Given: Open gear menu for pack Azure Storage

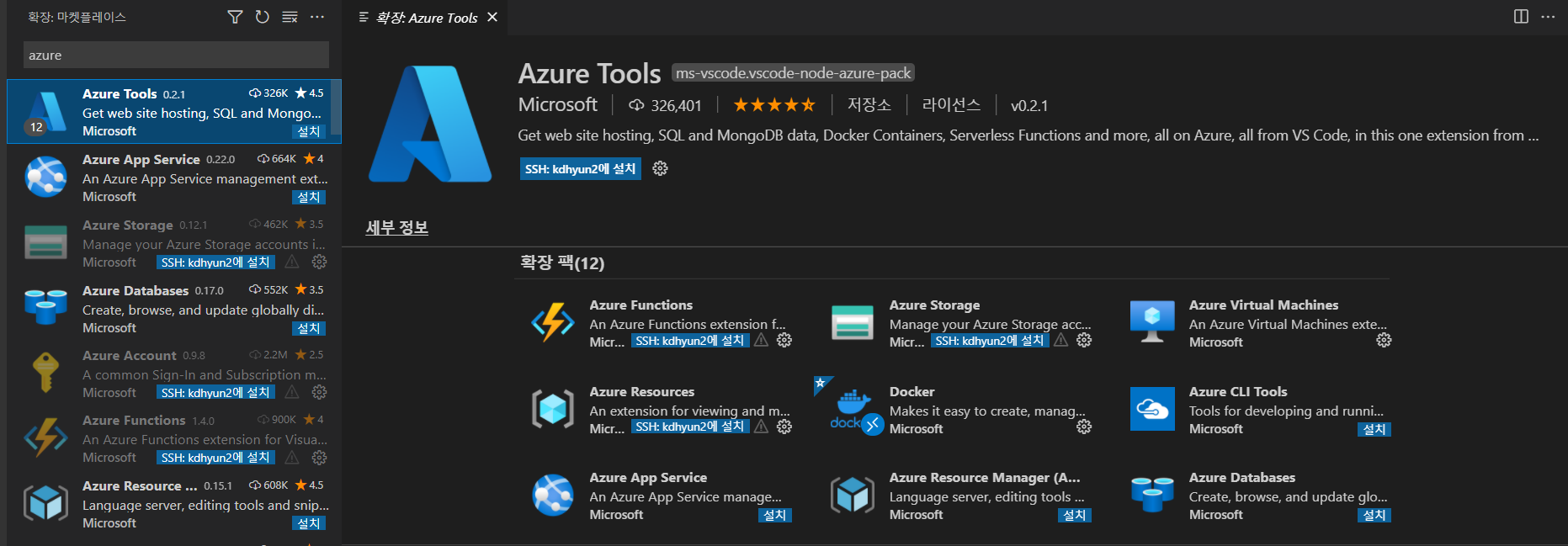Looking at the screenshot, I should point(1084,340).
